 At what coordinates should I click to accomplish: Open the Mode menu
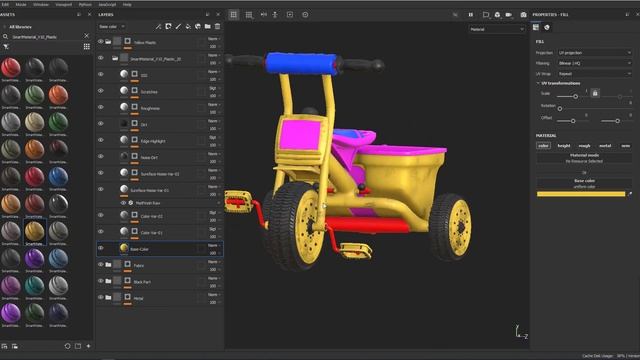pyautogui.click(x=21, y=4)
